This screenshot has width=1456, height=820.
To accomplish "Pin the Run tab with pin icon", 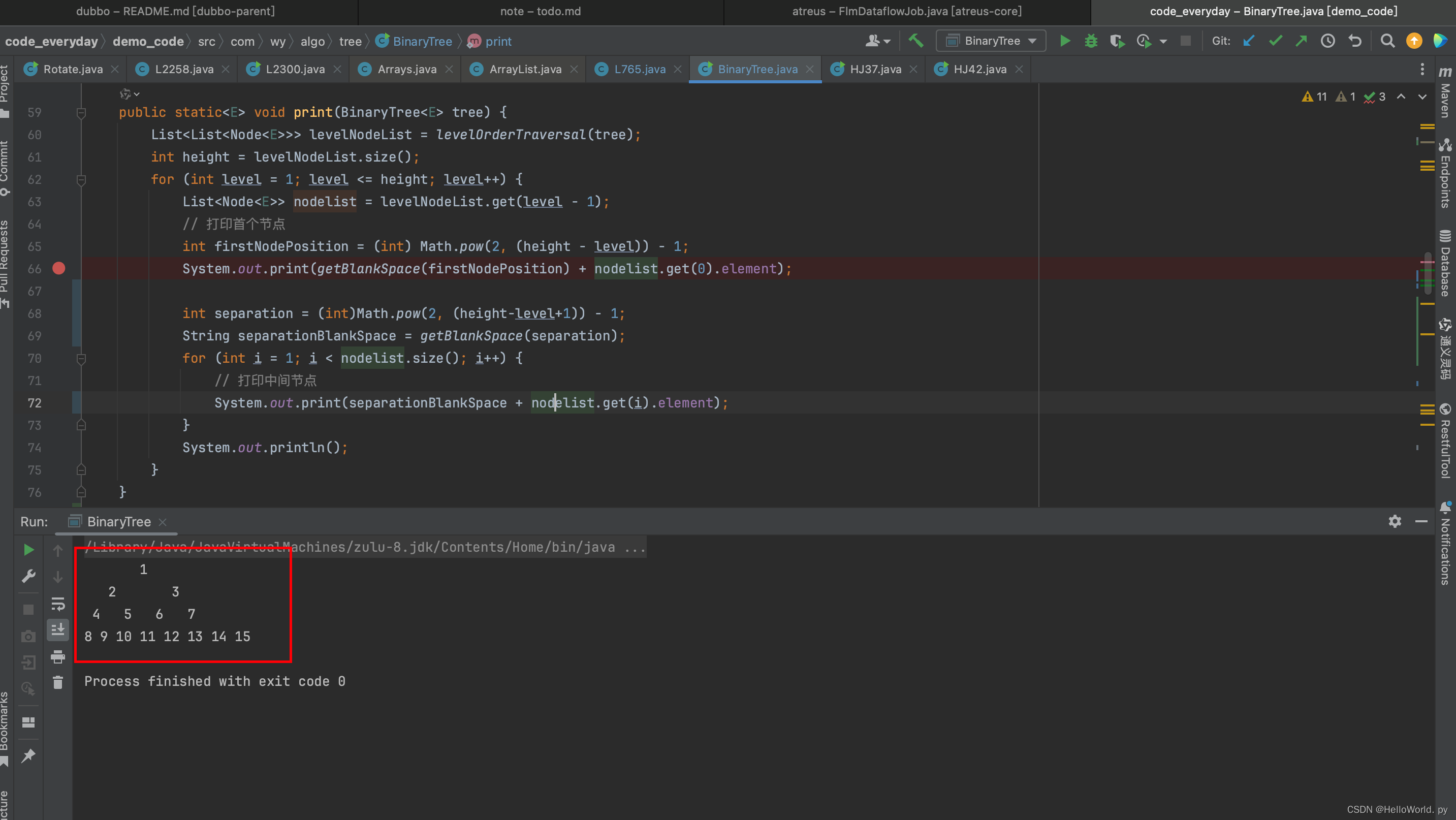I will tap(28, 755).
